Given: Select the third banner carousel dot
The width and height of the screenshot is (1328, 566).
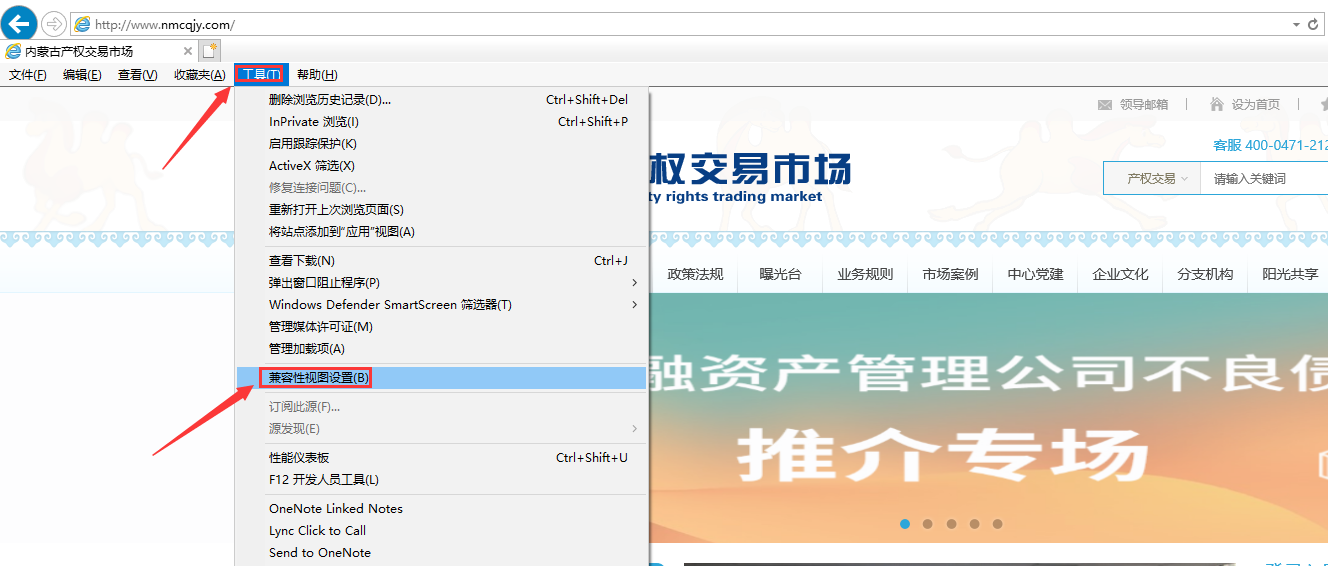Looking at the screenshot, I should (x=951, y=523).
